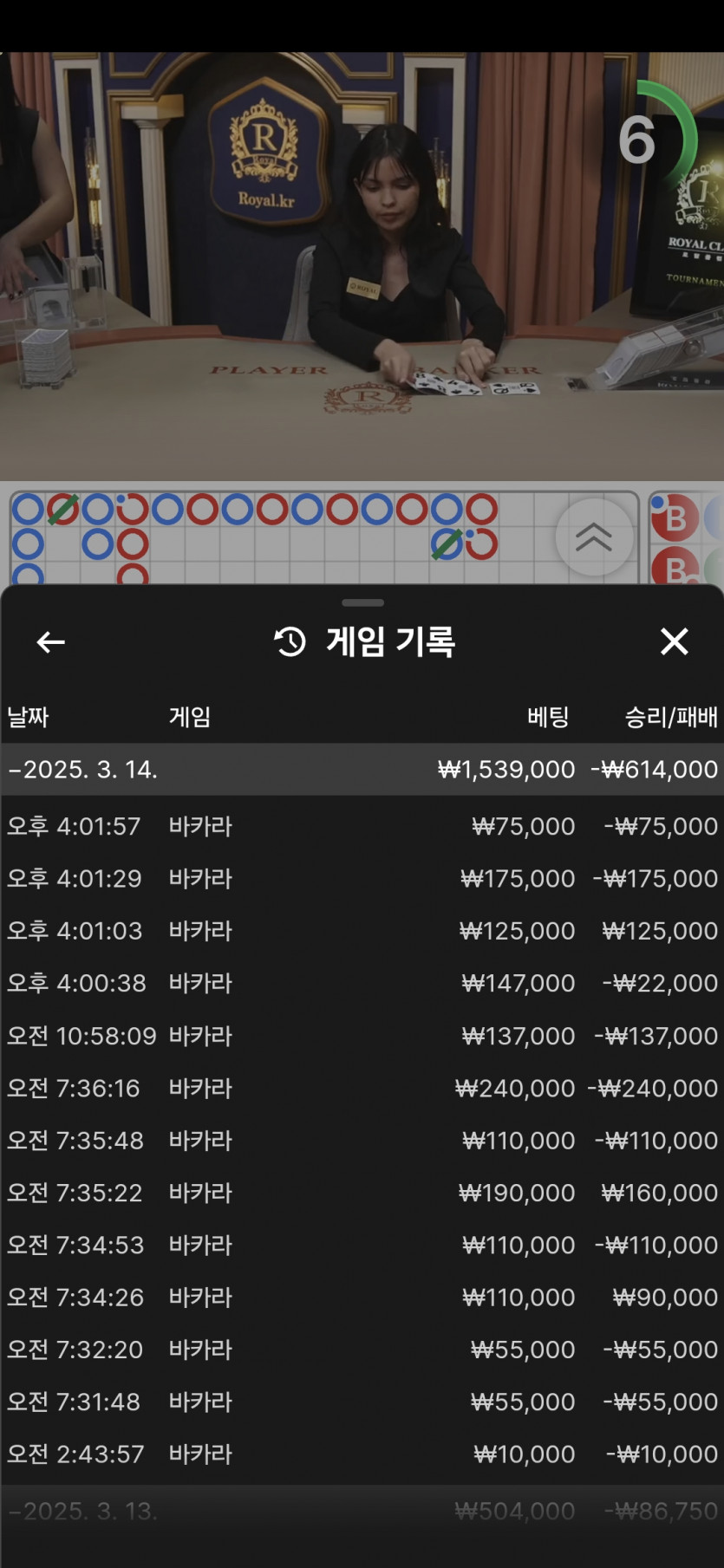Expand the roadmap with the double chevron

click(594, 537)
